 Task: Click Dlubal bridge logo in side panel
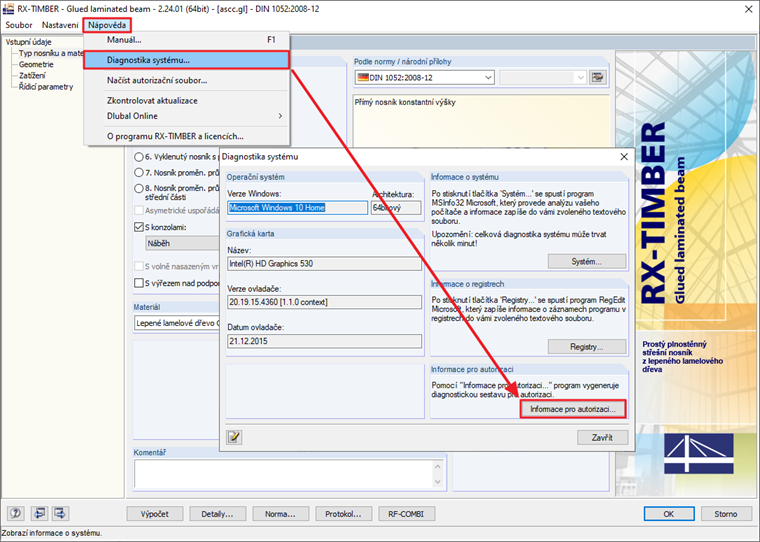pos(698,454)
